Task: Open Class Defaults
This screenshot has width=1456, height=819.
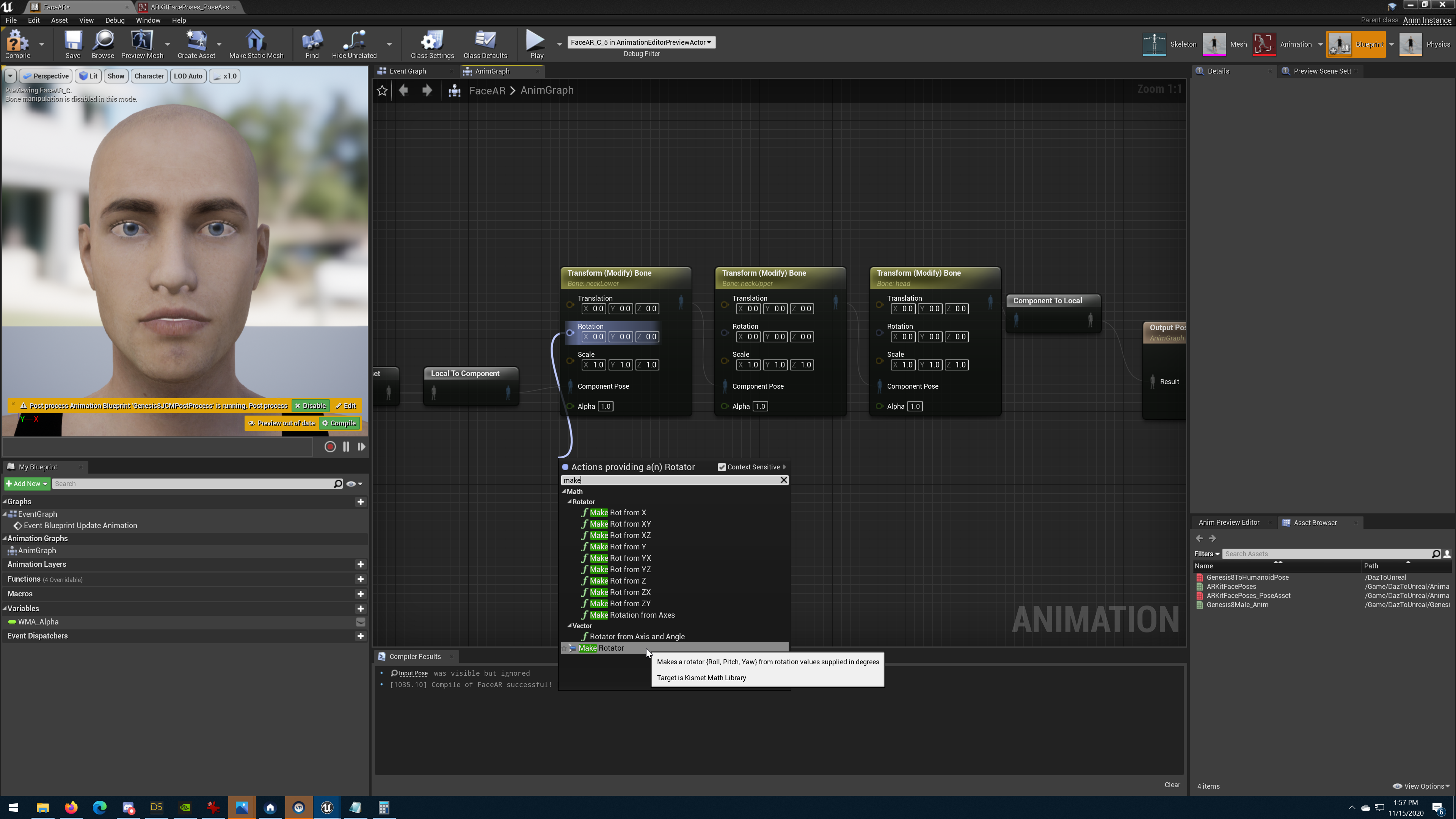Action: 485,44
